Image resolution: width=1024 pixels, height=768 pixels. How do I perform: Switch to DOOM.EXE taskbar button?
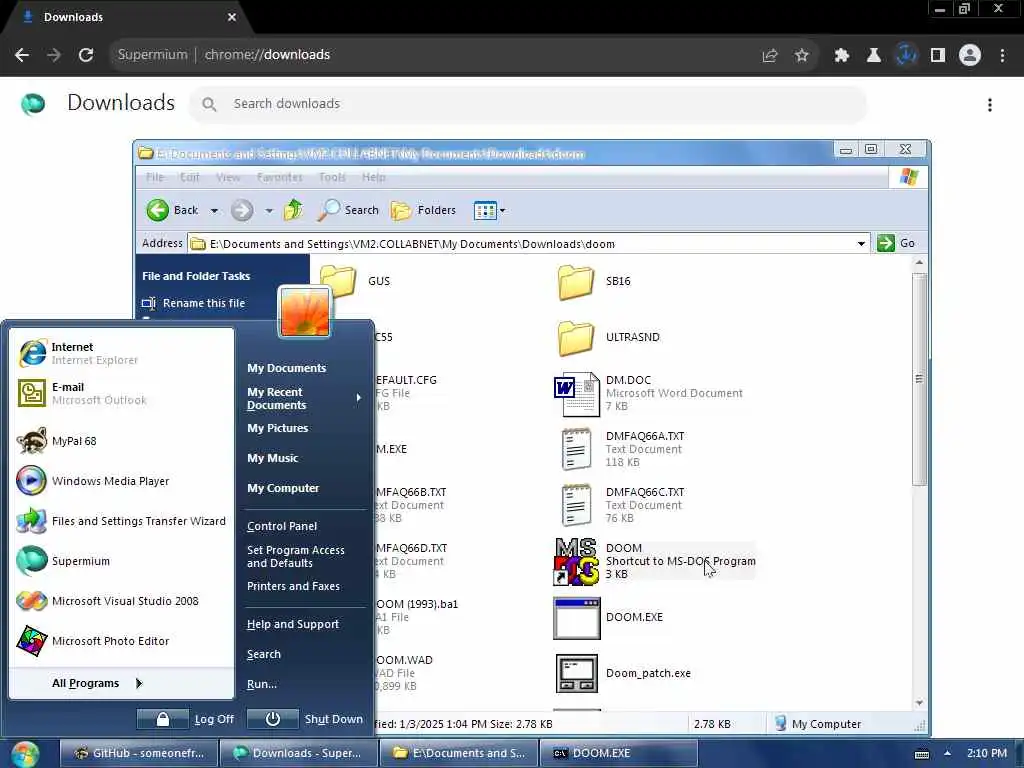pyautogui.click(x=618, y=753)
